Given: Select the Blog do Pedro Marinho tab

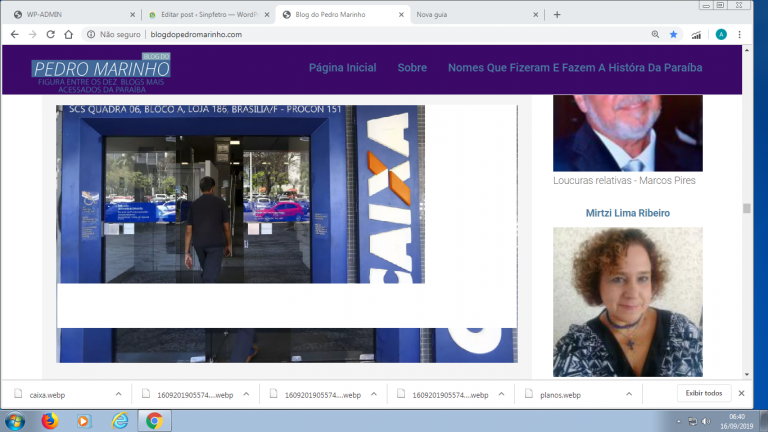Looking at the screenshot, I should pyautogui.click(x=343, y=15).
